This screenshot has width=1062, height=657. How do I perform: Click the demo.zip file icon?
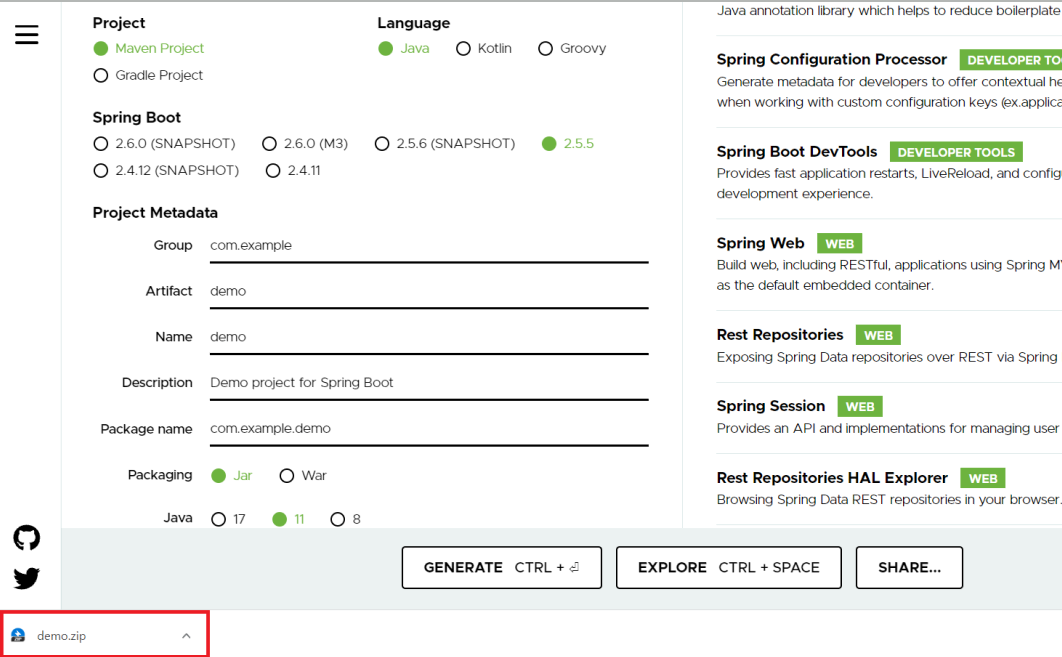(x=18, y=635)
